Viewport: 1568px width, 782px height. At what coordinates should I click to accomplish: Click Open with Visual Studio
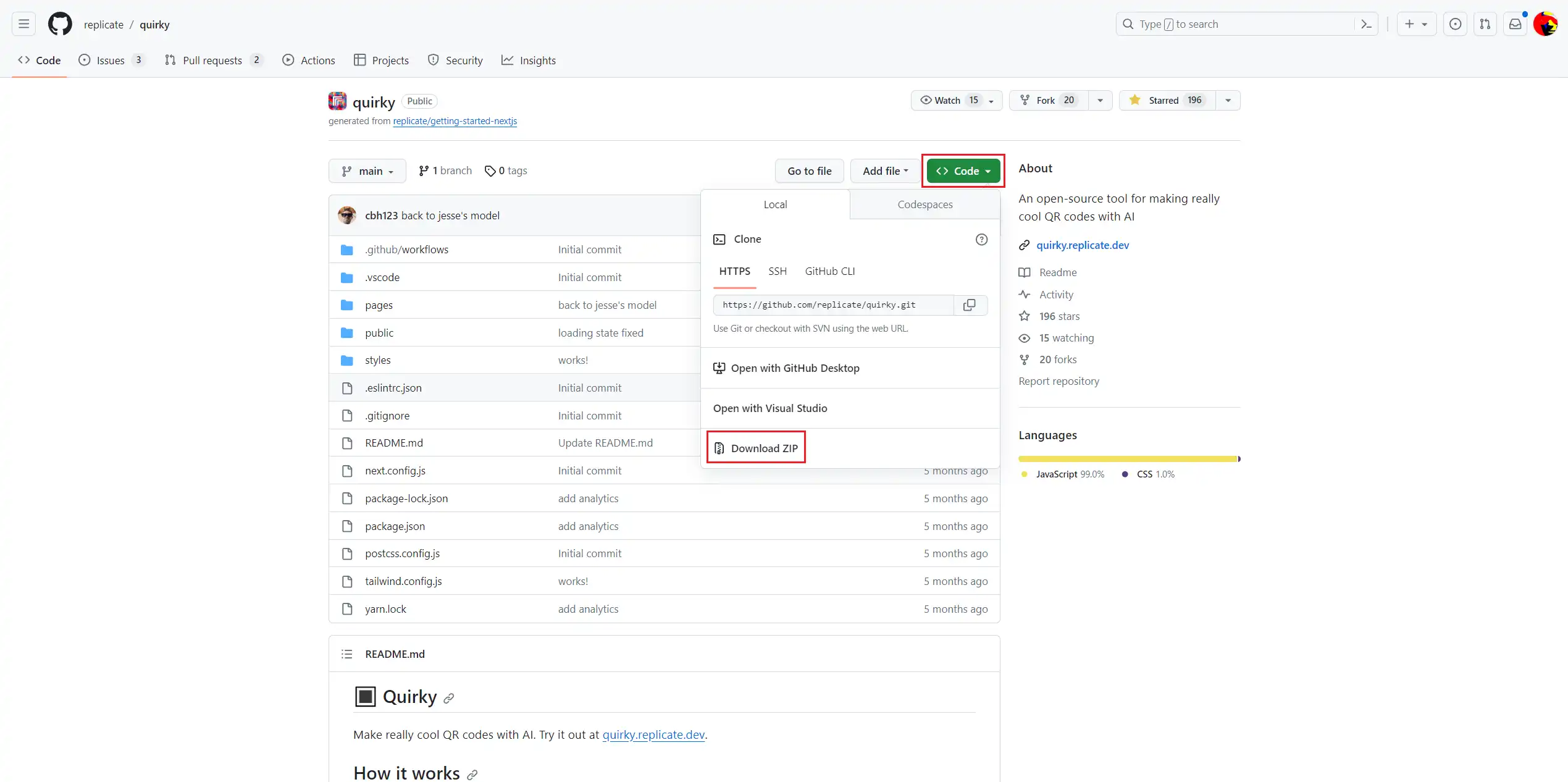770,408
